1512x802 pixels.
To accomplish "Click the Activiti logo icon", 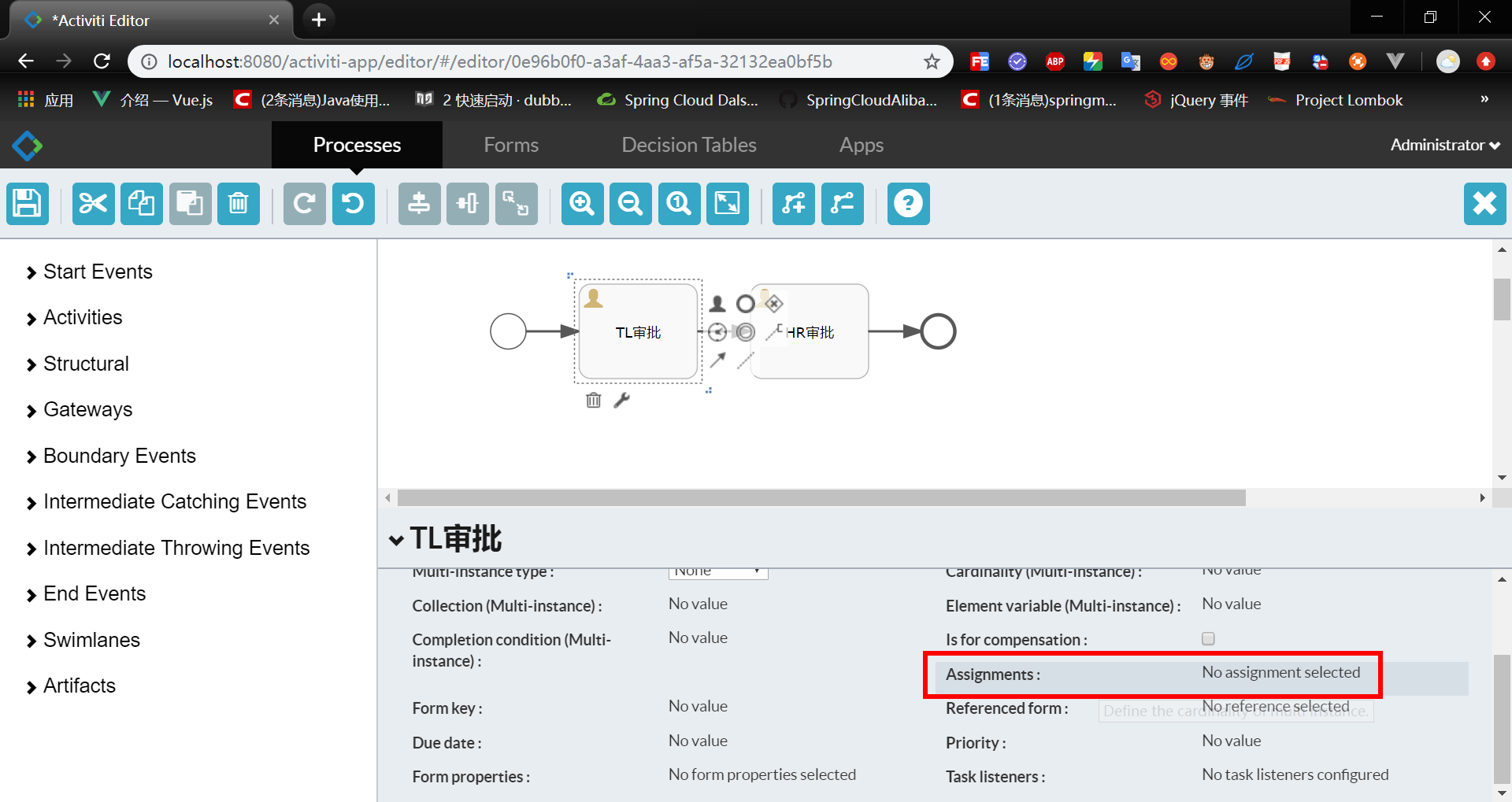I will point(28,146).
